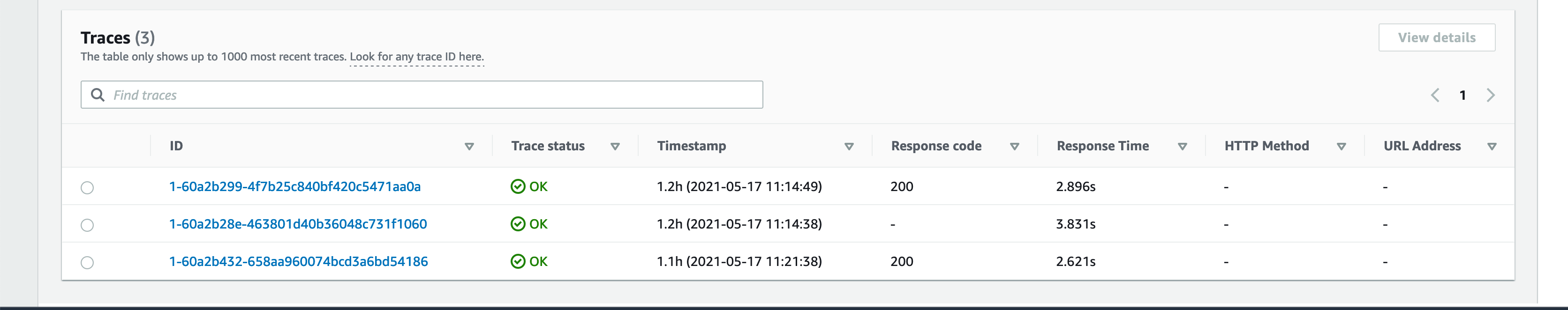This screenshot has width=1568, height=310.
Task: Click the OK status icon of third trace
Action: [518, 262]
